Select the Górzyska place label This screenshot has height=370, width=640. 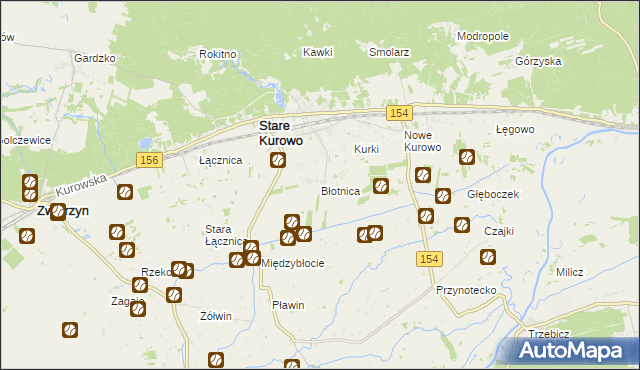(538, 61)
